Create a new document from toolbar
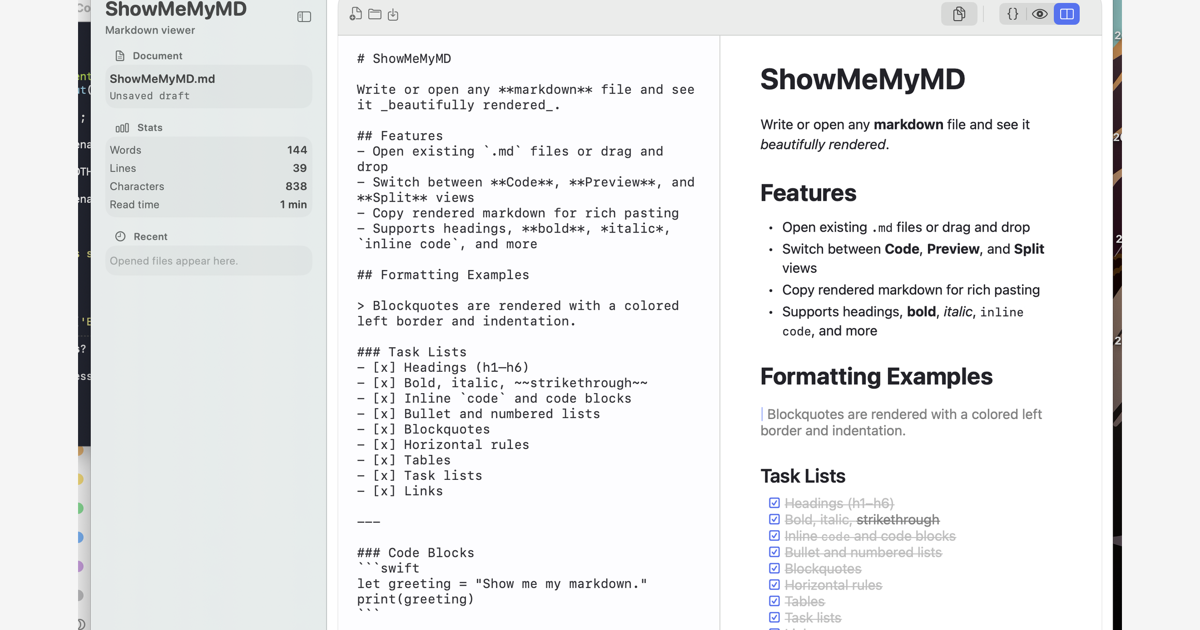 356,14
